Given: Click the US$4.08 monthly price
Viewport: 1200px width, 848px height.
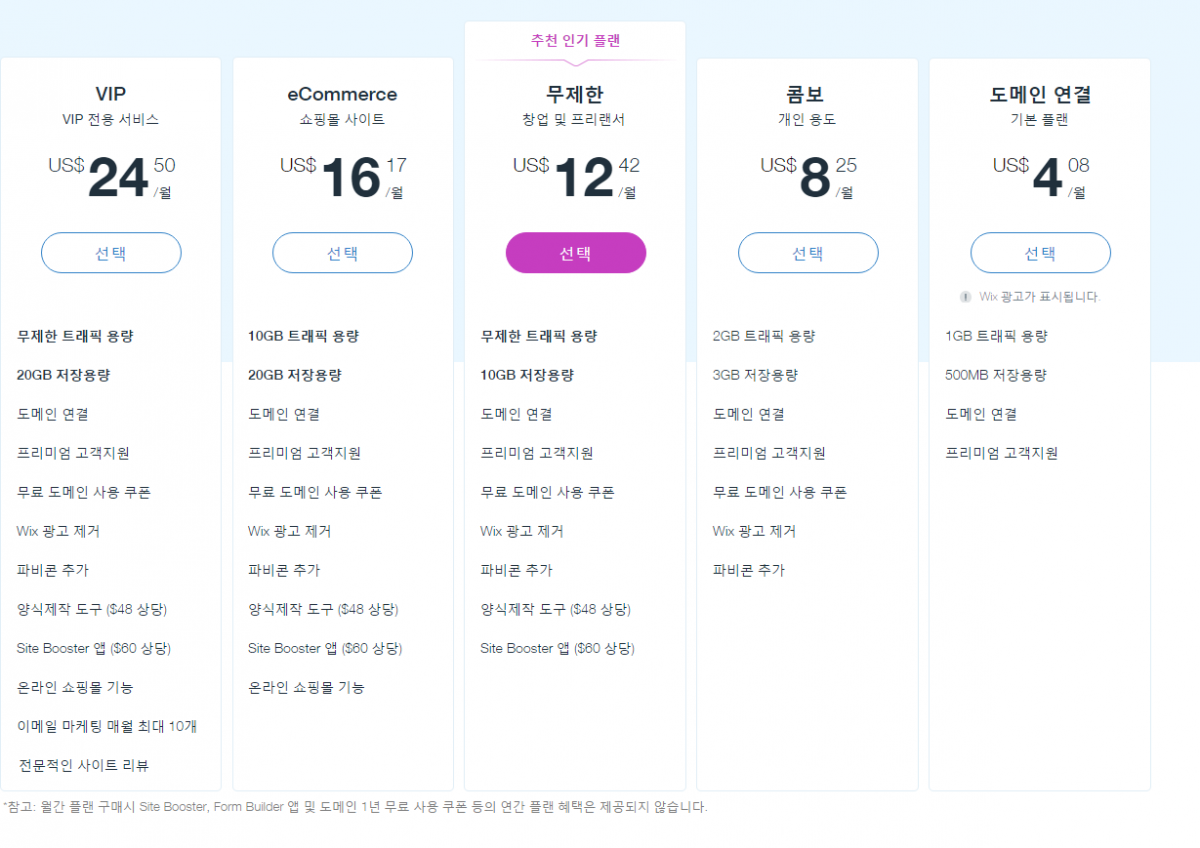Looking at the screenshot, I should click(1040, 178).
